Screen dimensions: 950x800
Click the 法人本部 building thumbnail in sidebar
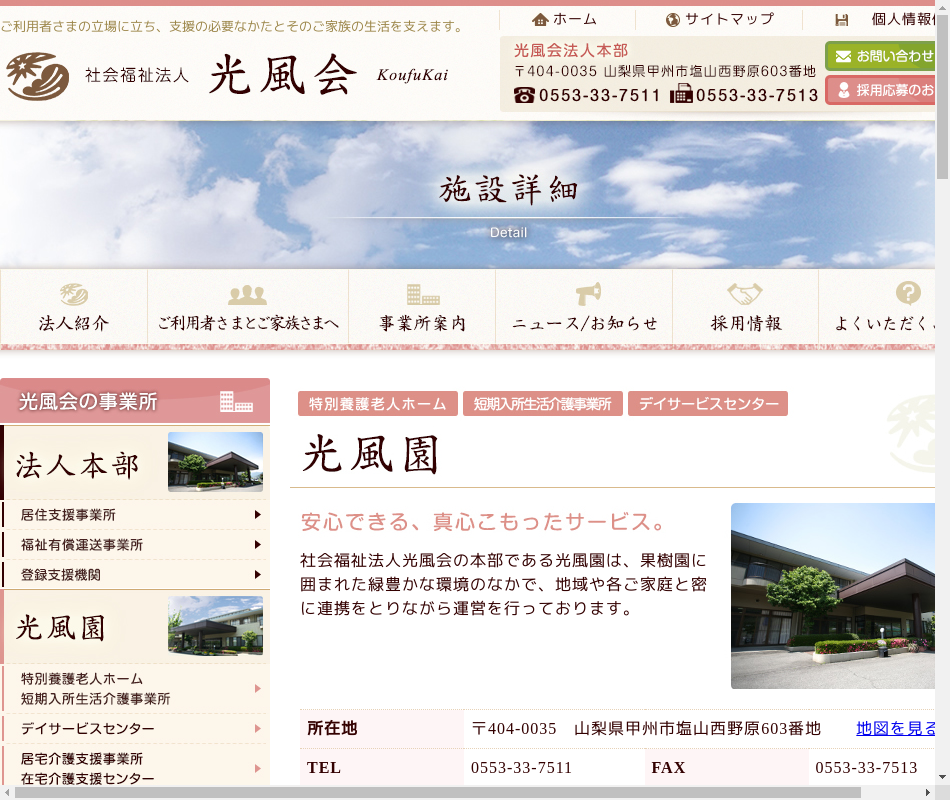pyautogui.click(x=215, y=462)
